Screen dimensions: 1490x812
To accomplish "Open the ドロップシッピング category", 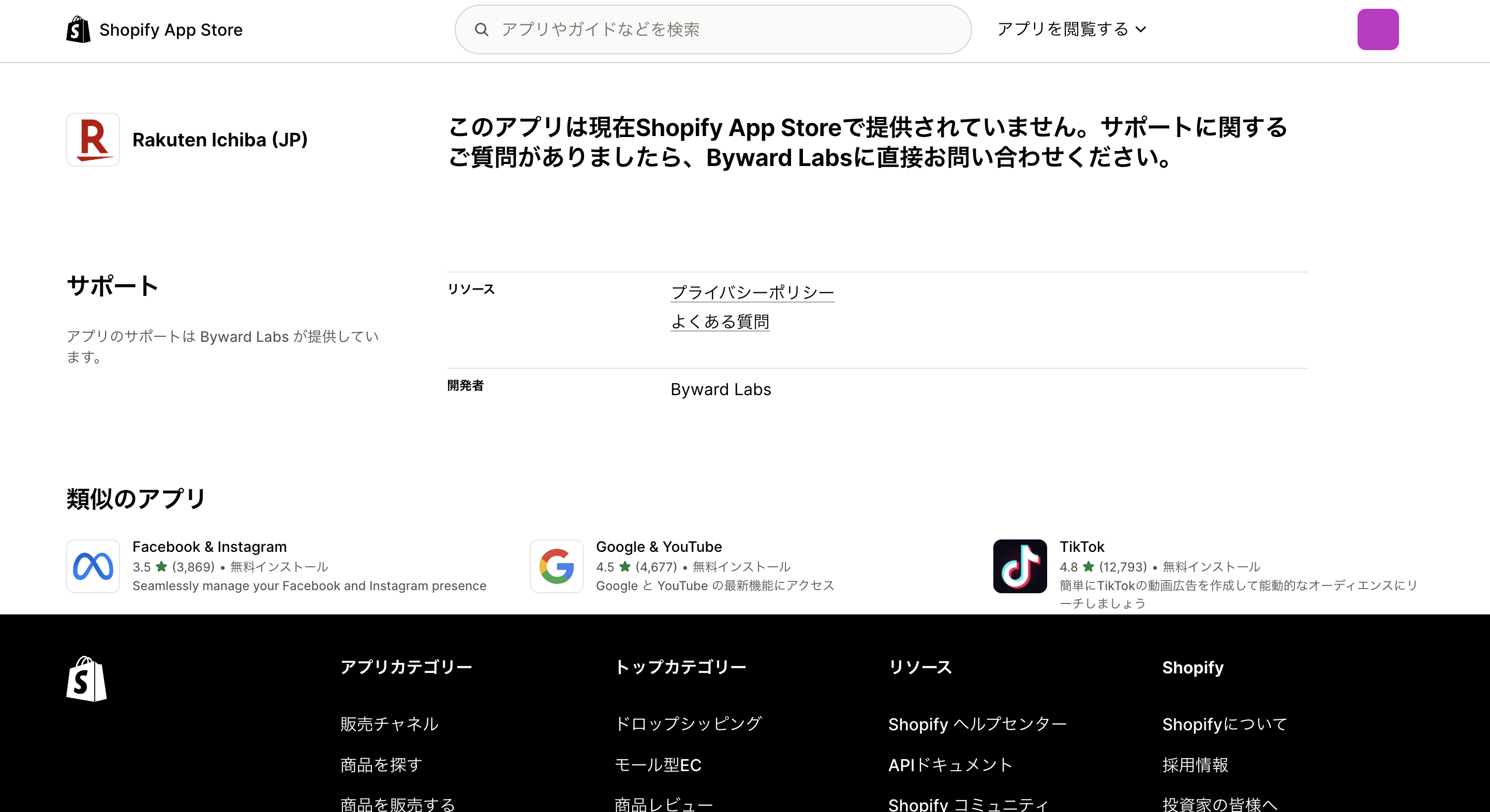I will pyautogui.click(x=688, y=724).
